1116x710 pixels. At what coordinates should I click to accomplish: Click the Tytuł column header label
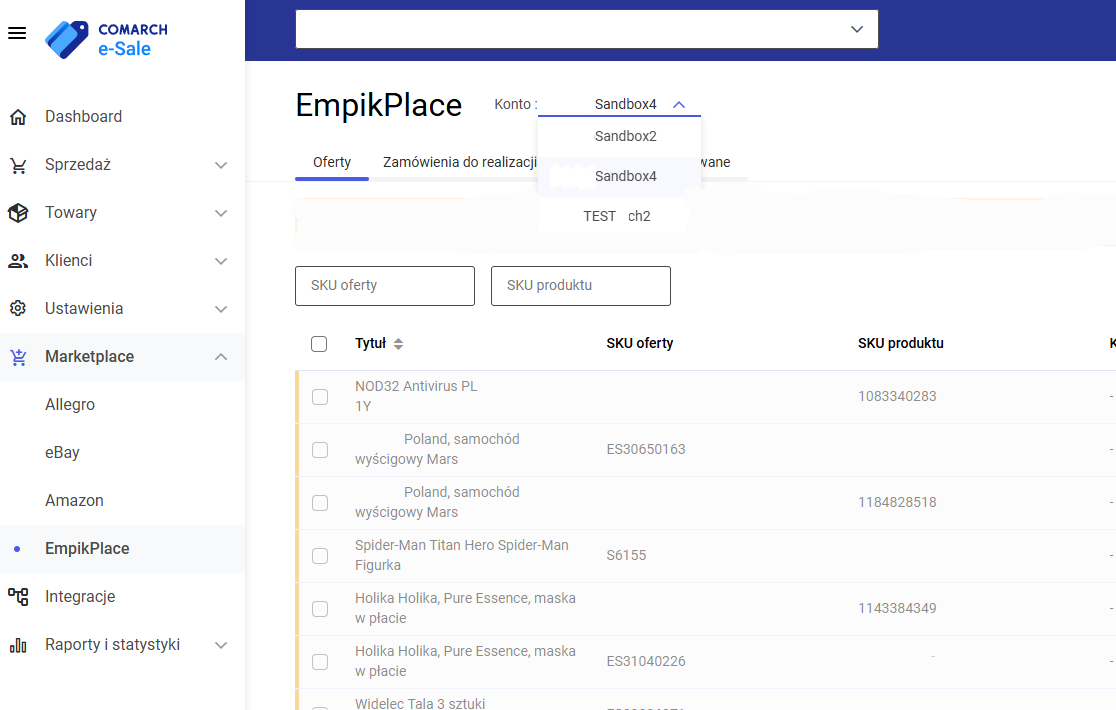coord(370,344)
